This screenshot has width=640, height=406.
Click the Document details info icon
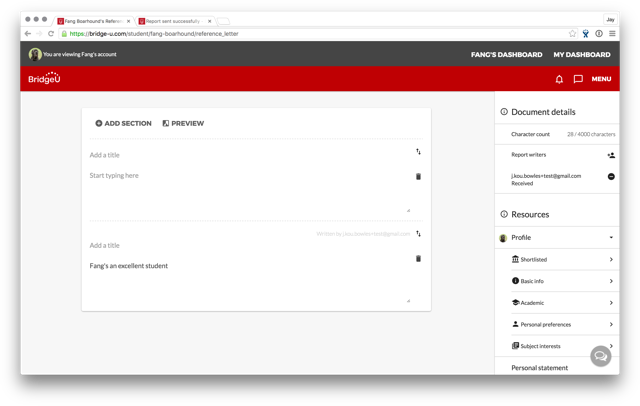coord(504,112)
